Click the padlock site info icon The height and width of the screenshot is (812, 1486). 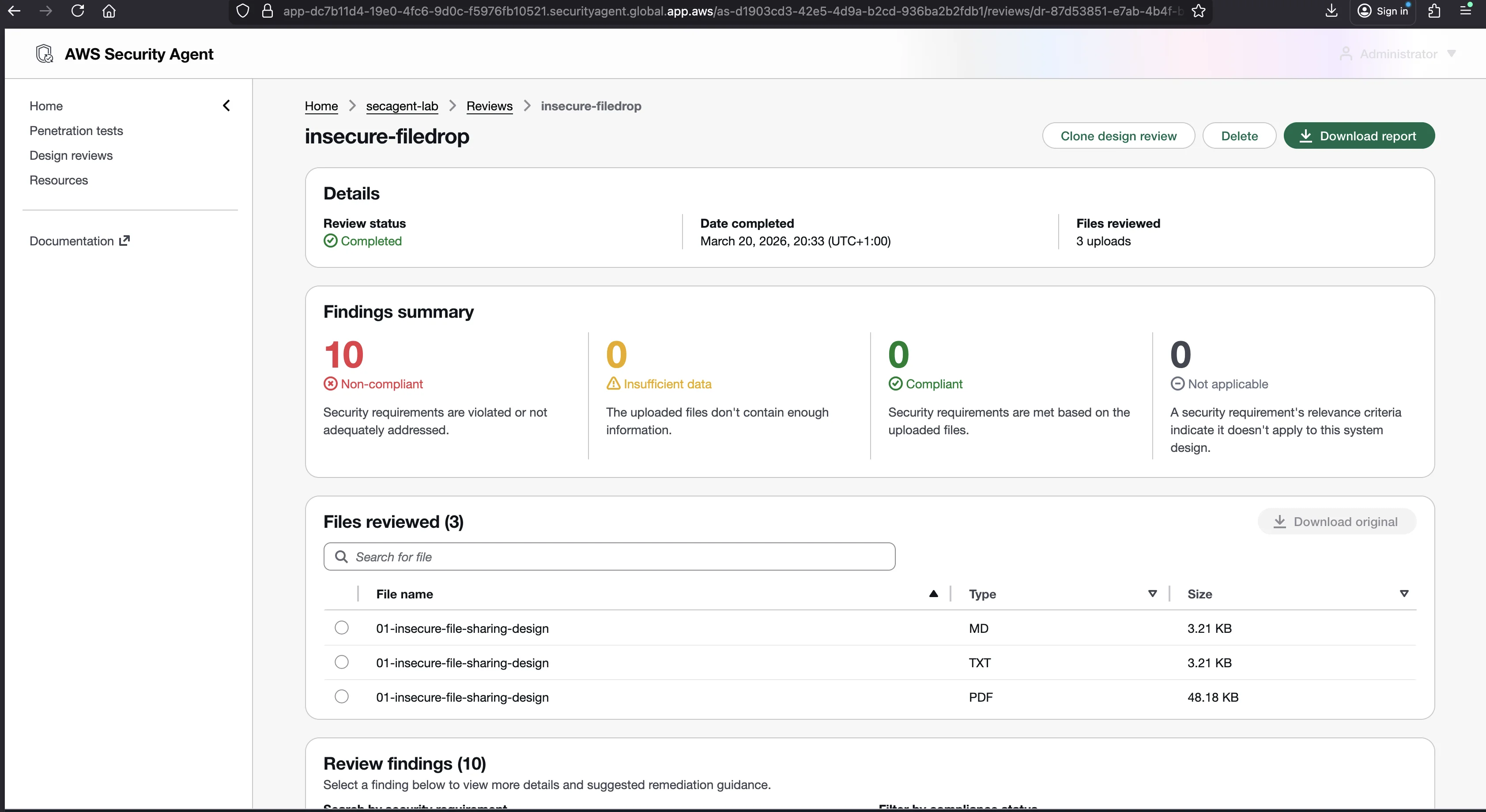pyautogui.click(x=267, y=11)
